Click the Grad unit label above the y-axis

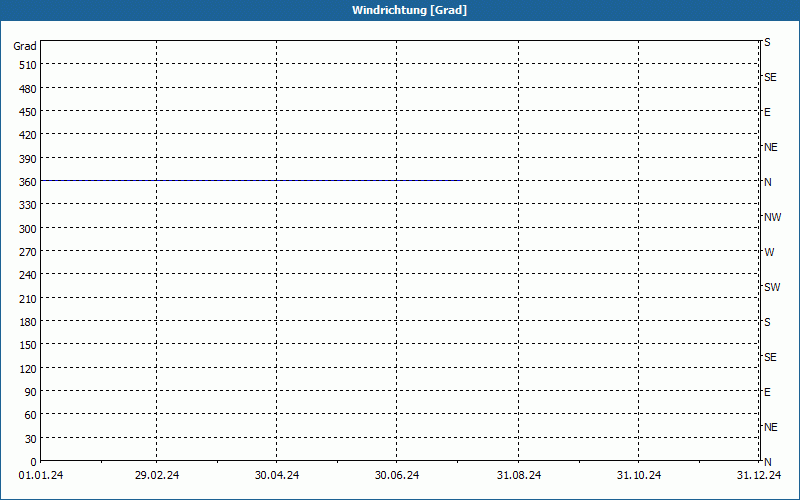point(25,46)
